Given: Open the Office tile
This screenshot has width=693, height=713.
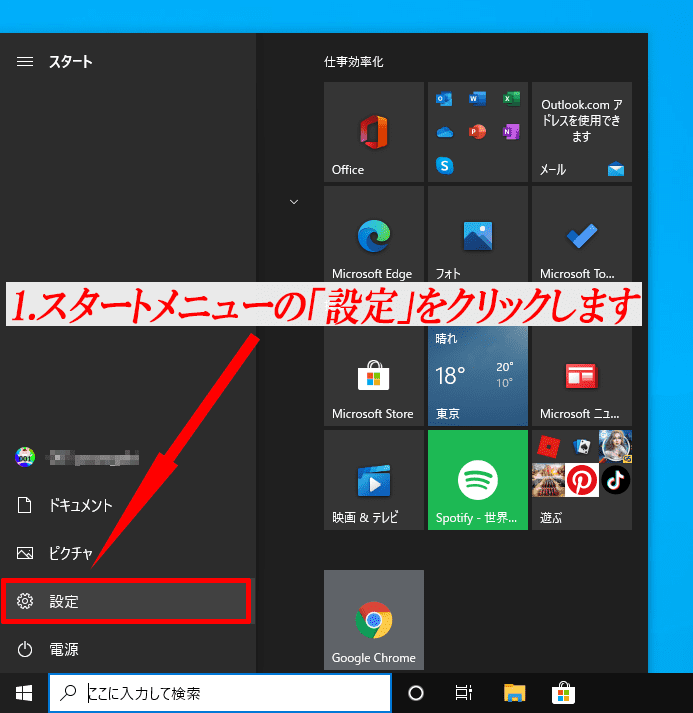Looking at the screenshot, I should click(374, 132).
